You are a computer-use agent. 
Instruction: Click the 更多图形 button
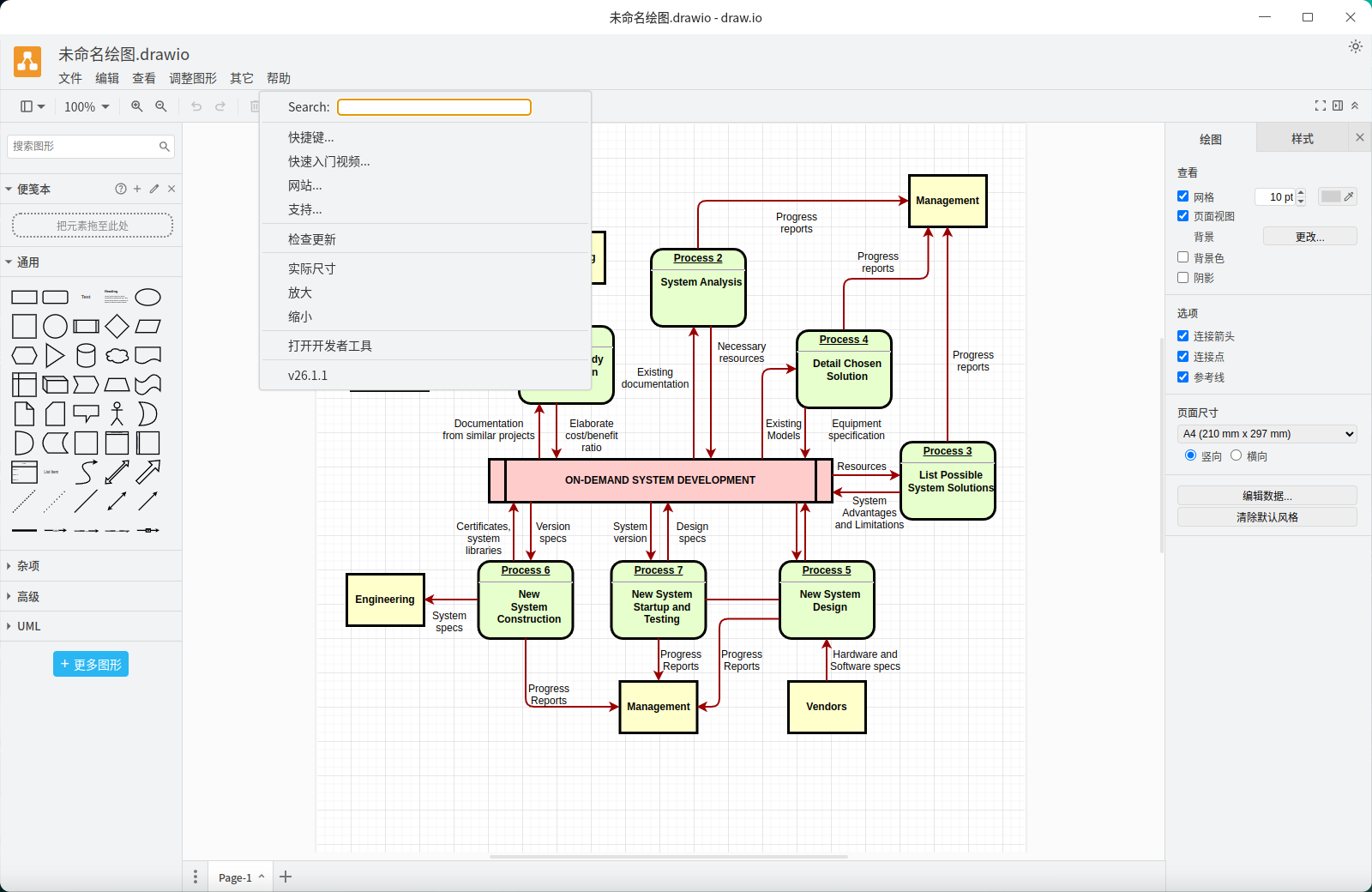[x=91, y=664]
